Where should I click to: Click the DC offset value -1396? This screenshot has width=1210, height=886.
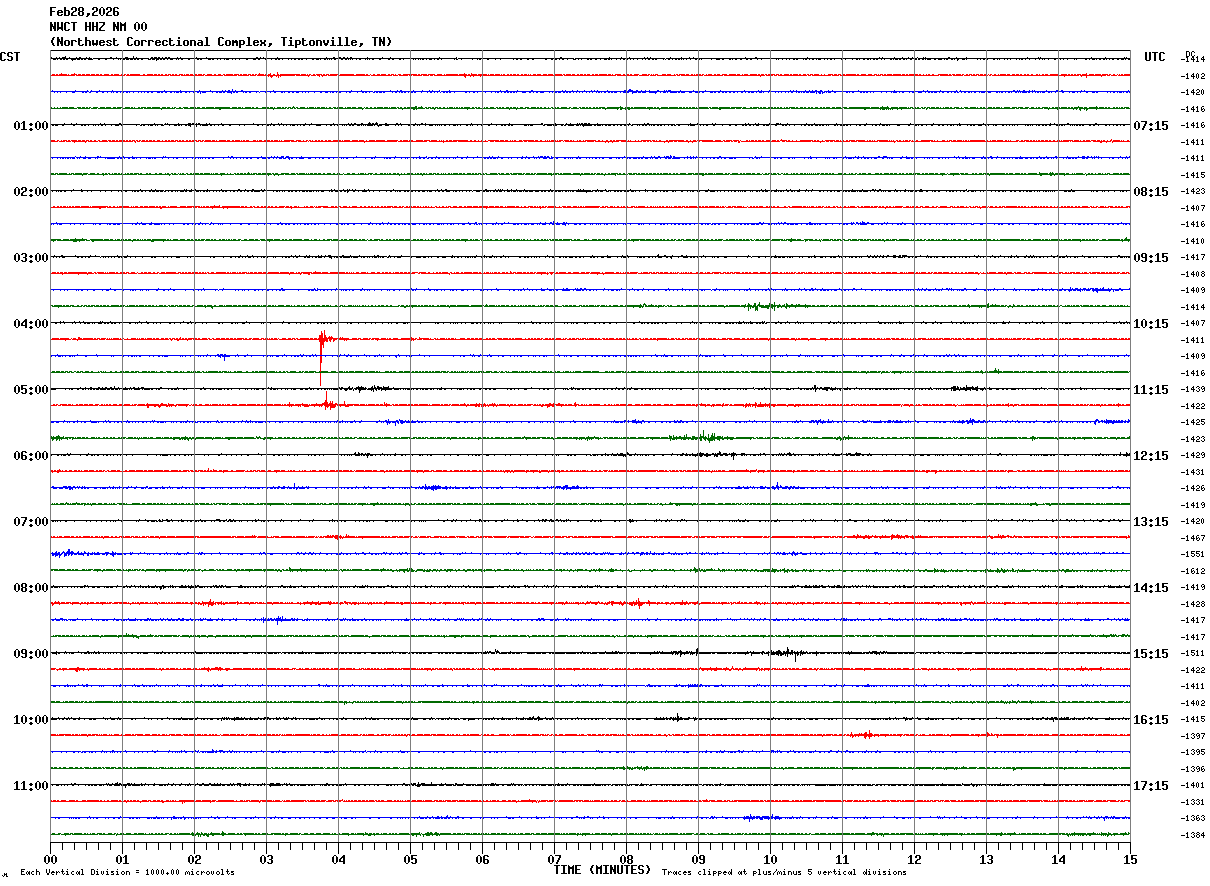click(x=1192, y=769)
